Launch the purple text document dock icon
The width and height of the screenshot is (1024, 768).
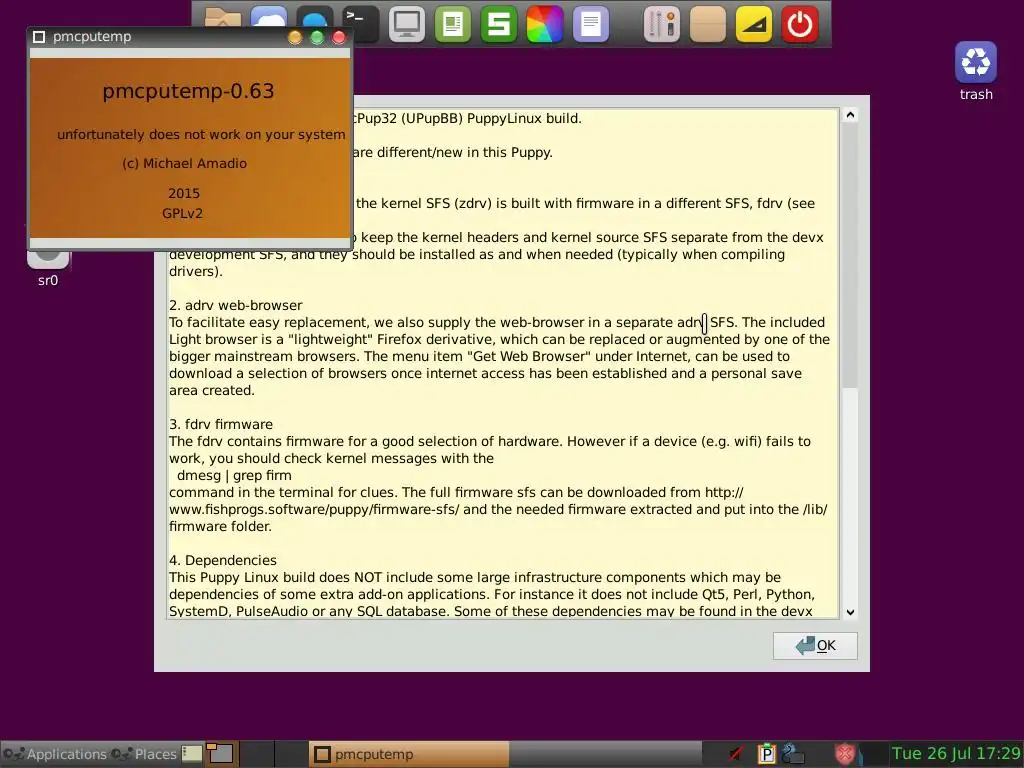(590, 24)
